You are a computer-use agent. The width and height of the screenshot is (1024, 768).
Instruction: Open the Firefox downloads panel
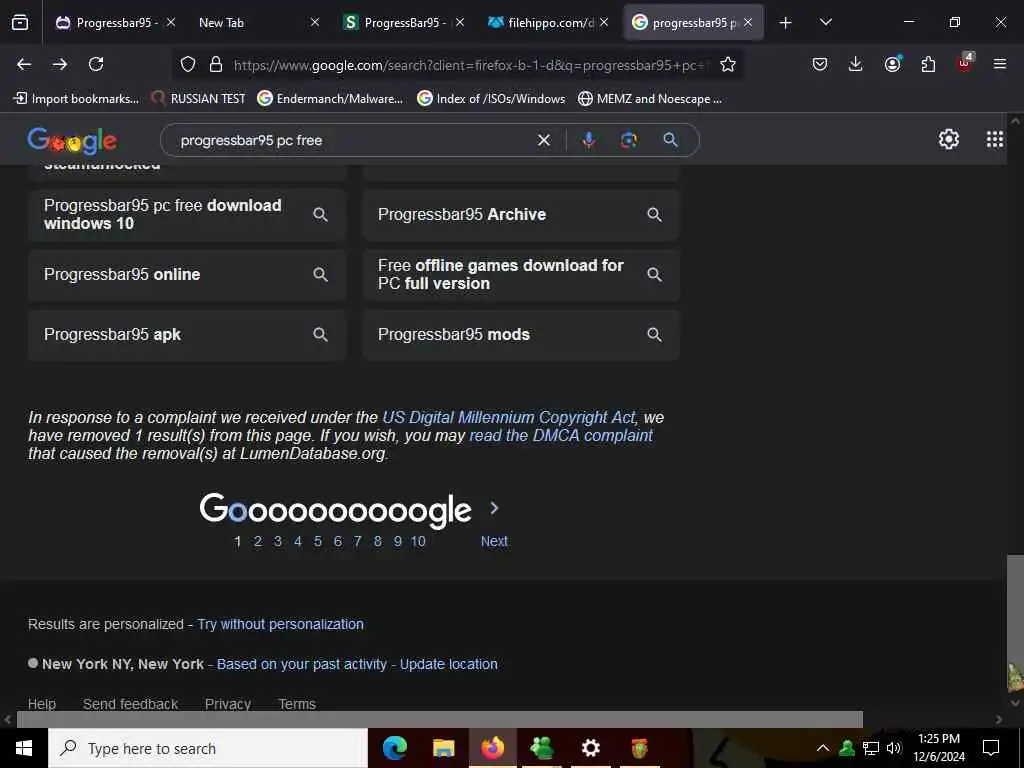856,64
